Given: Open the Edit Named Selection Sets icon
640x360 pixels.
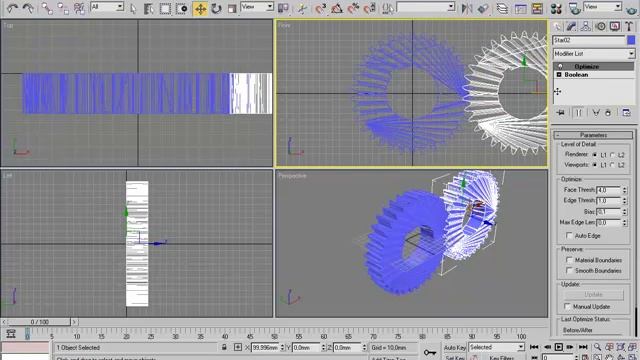Looking at the screenshot, I should (388, 8).
